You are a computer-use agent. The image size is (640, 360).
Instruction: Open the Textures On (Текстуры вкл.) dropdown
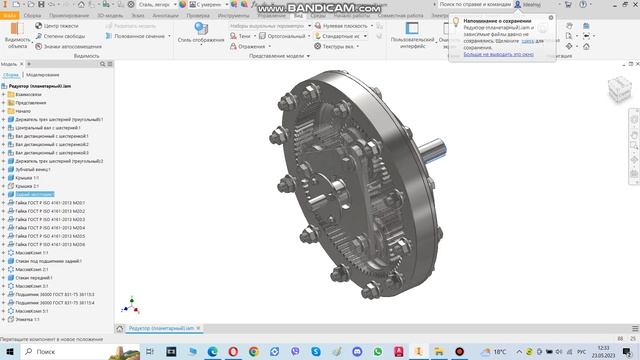[358, 47]
